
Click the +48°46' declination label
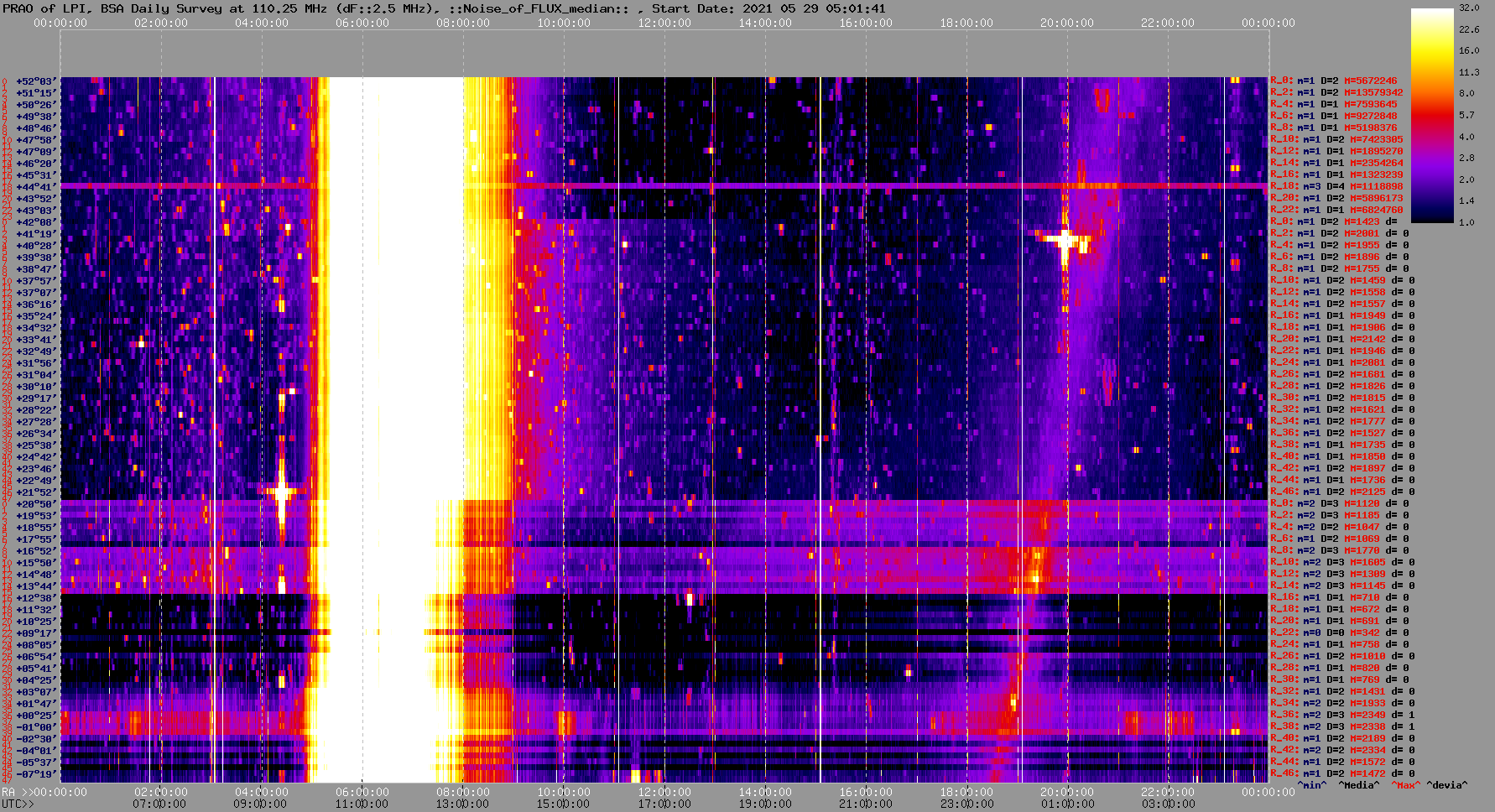pyautogui.click(x=36, y=128)
